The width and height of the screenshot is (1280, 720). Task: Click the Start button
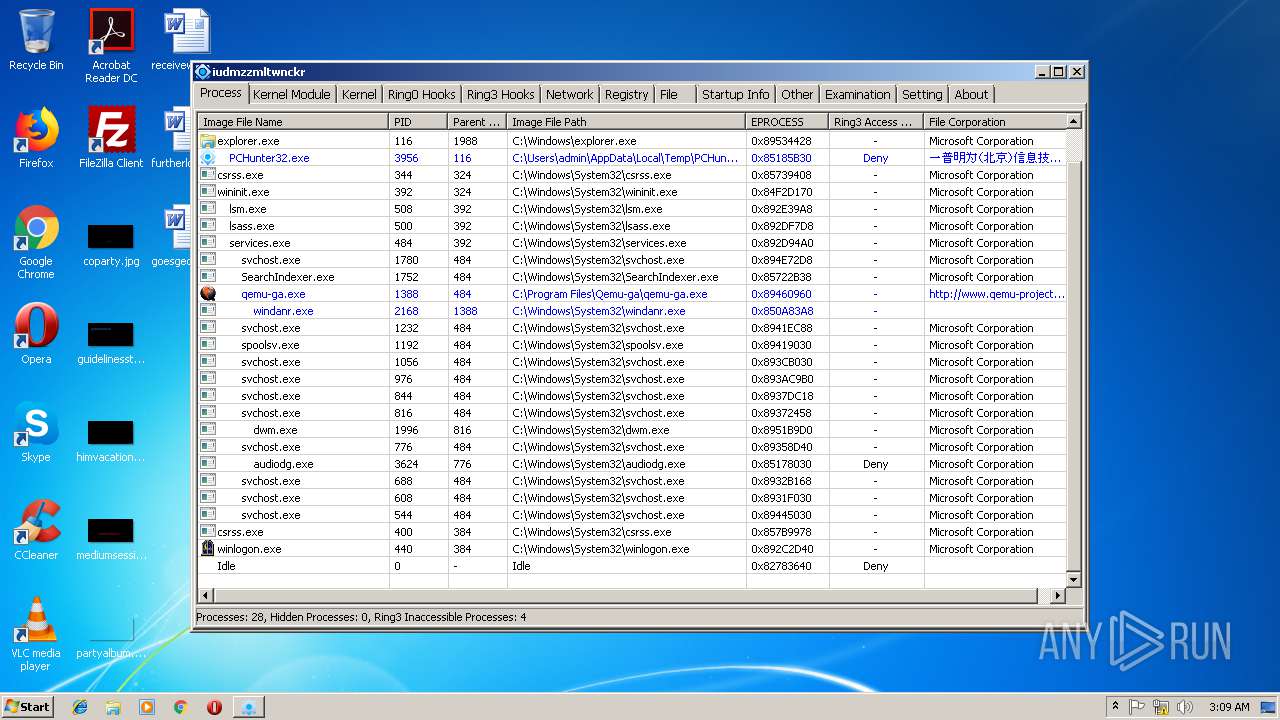tap(28, 706)
